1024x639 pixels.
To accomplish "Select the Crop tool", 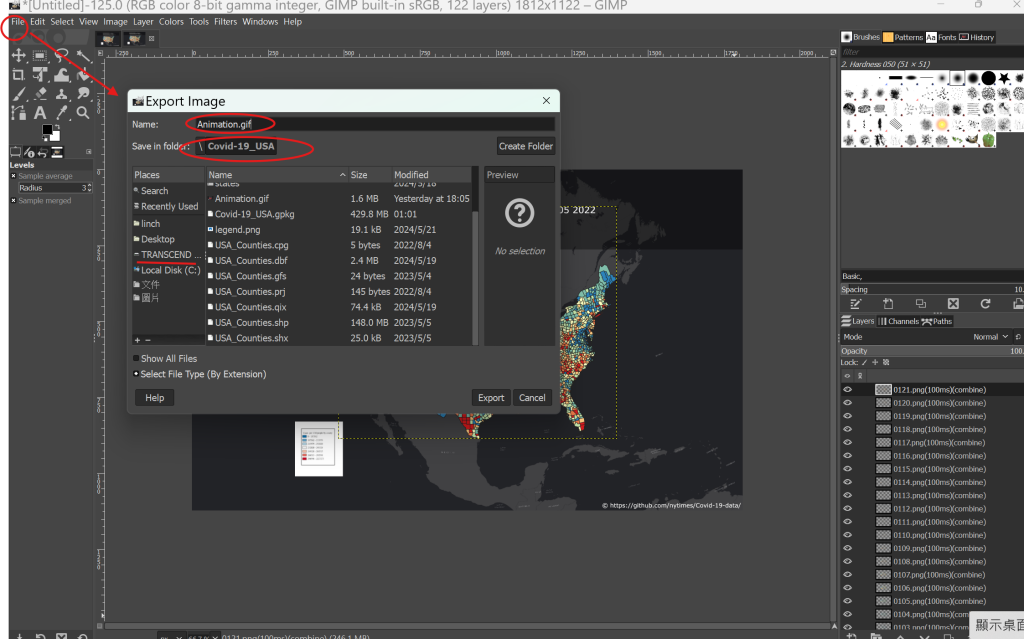I will pos(18,74).
